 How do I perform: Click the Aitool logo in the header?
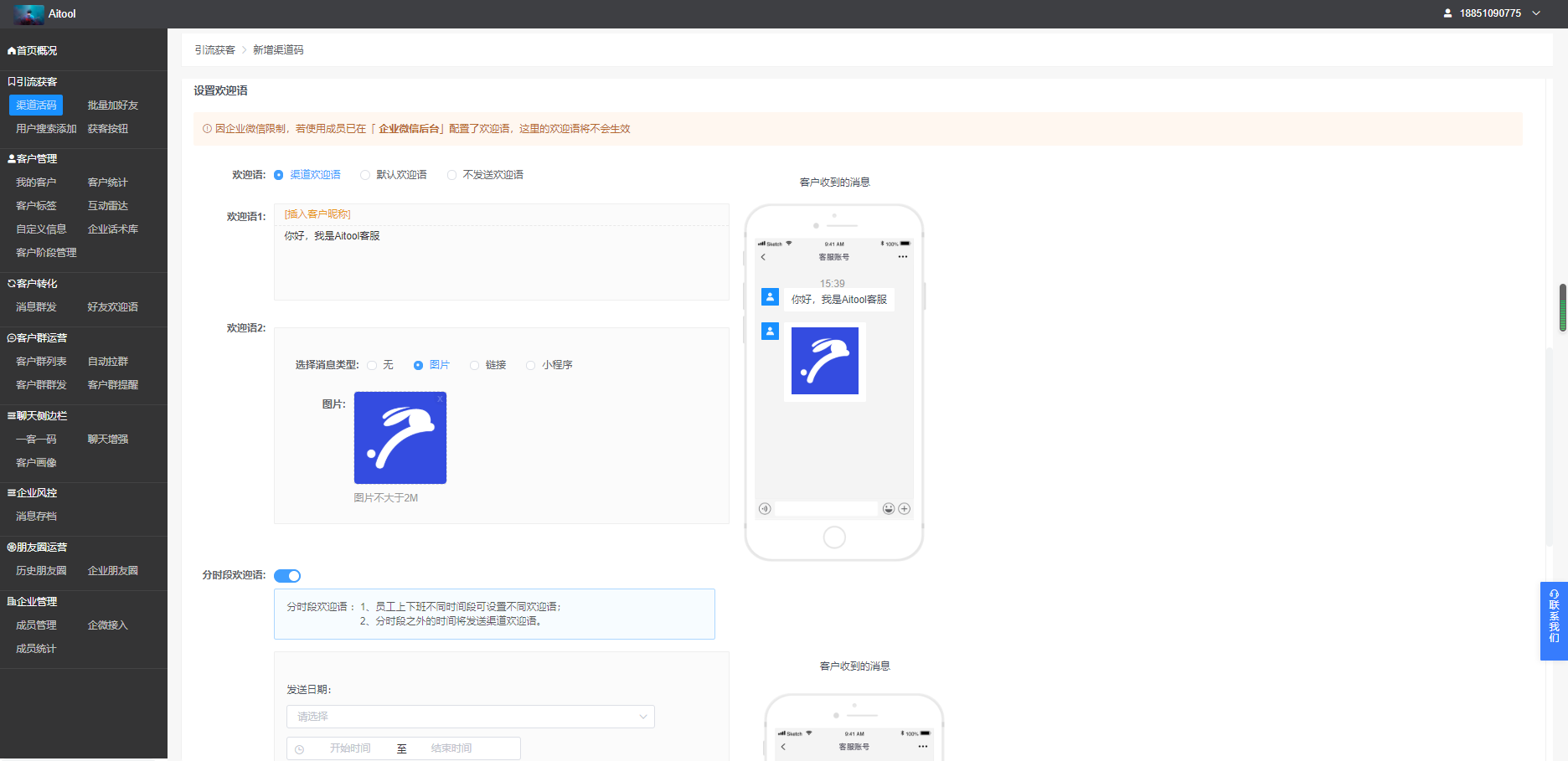pos(29,14)
